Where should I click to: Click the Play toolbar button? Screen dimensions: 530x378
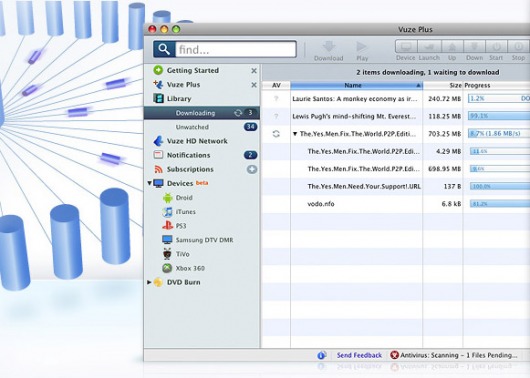pos(362,51)
